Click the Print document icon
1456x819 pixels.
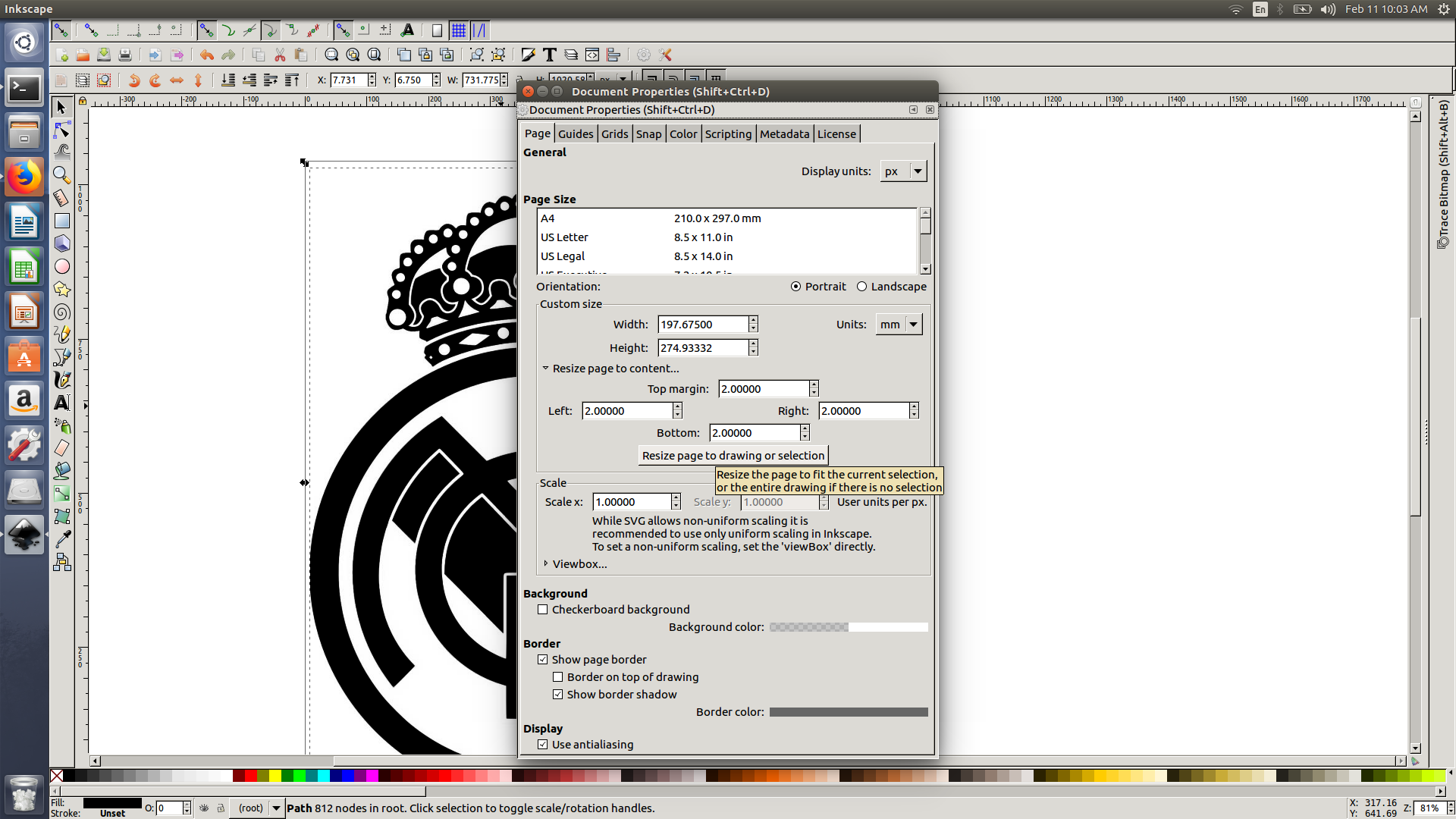pos(125,55)
